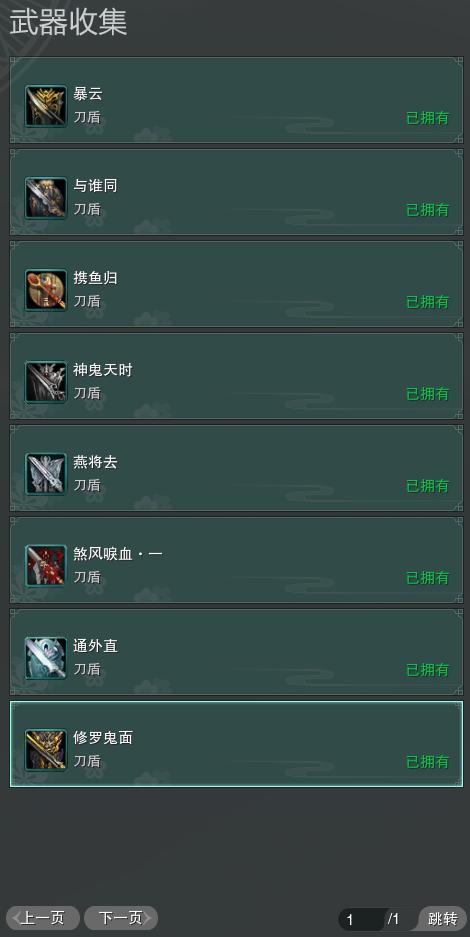Click 已拥有 status on 与谁同 row
The height and width of the screenshot is (937, 470).
click(428, 210)
